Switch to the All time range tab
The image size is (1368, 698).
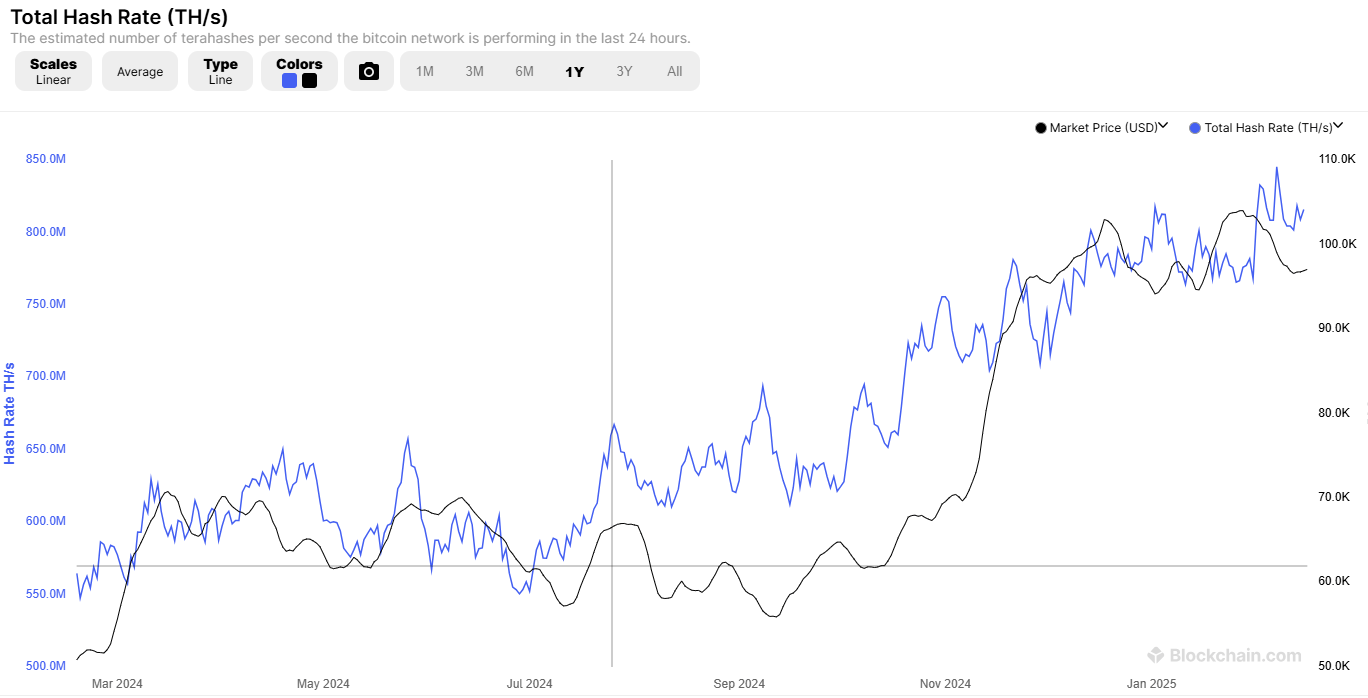[x=675, y=71]
